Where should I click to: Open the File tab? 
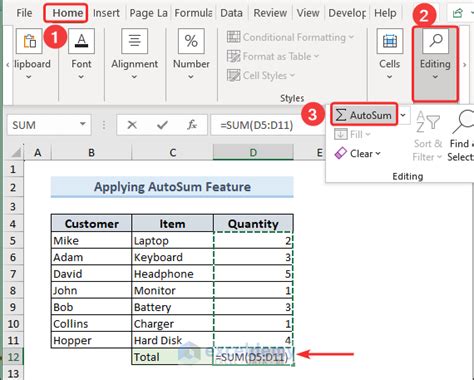[x=24, y=13]
